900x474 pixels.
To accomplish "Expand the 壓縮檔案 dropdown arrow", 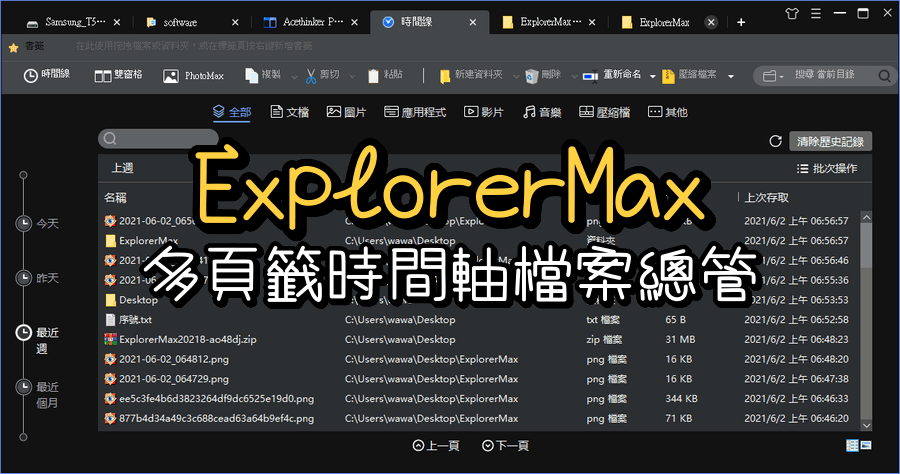I will point(731,76).
